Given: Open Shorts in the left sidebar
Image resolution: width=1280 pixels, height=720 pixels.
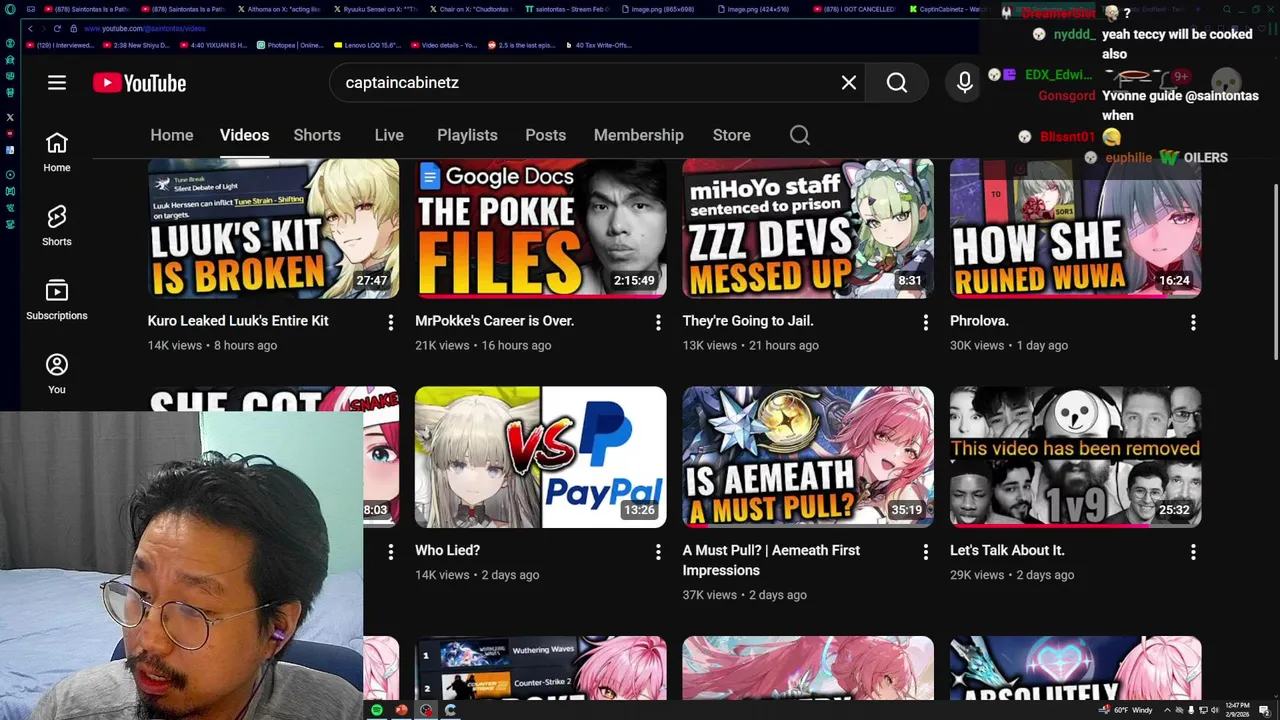Looking at the screenshot, I should pos(57,226).
